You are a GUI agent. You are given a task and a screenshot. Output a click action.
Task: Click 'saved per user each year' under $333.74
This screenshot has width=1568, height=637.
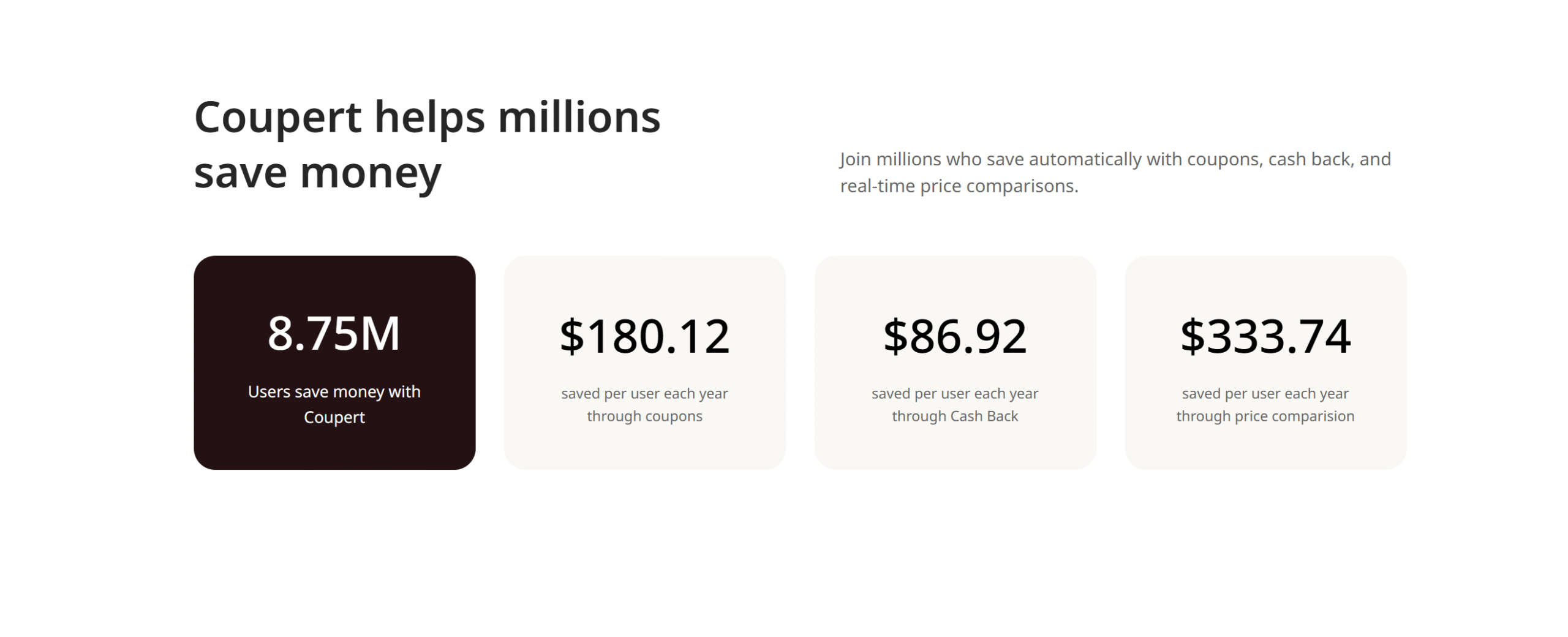[x=1265, y=394]
